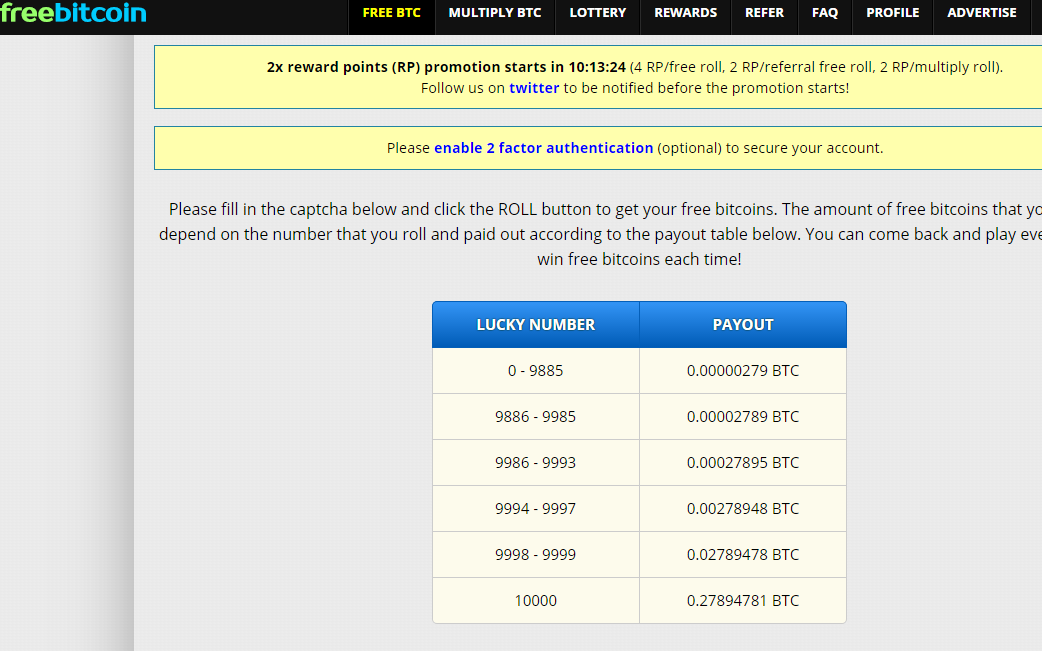Select the 9986 - 9993 range cell

click(x=536, y=462)
